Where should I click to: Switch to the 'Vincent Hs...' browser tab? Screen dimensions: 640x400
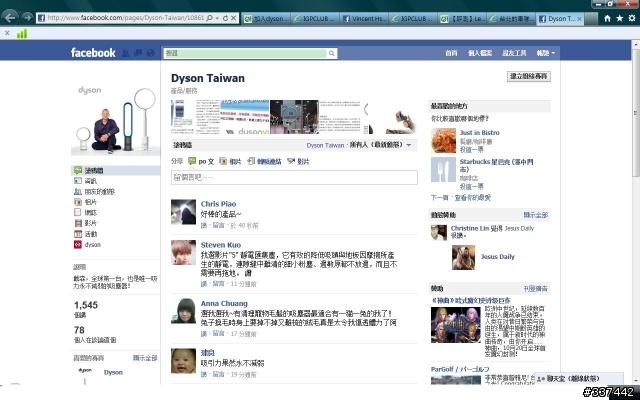364,18
